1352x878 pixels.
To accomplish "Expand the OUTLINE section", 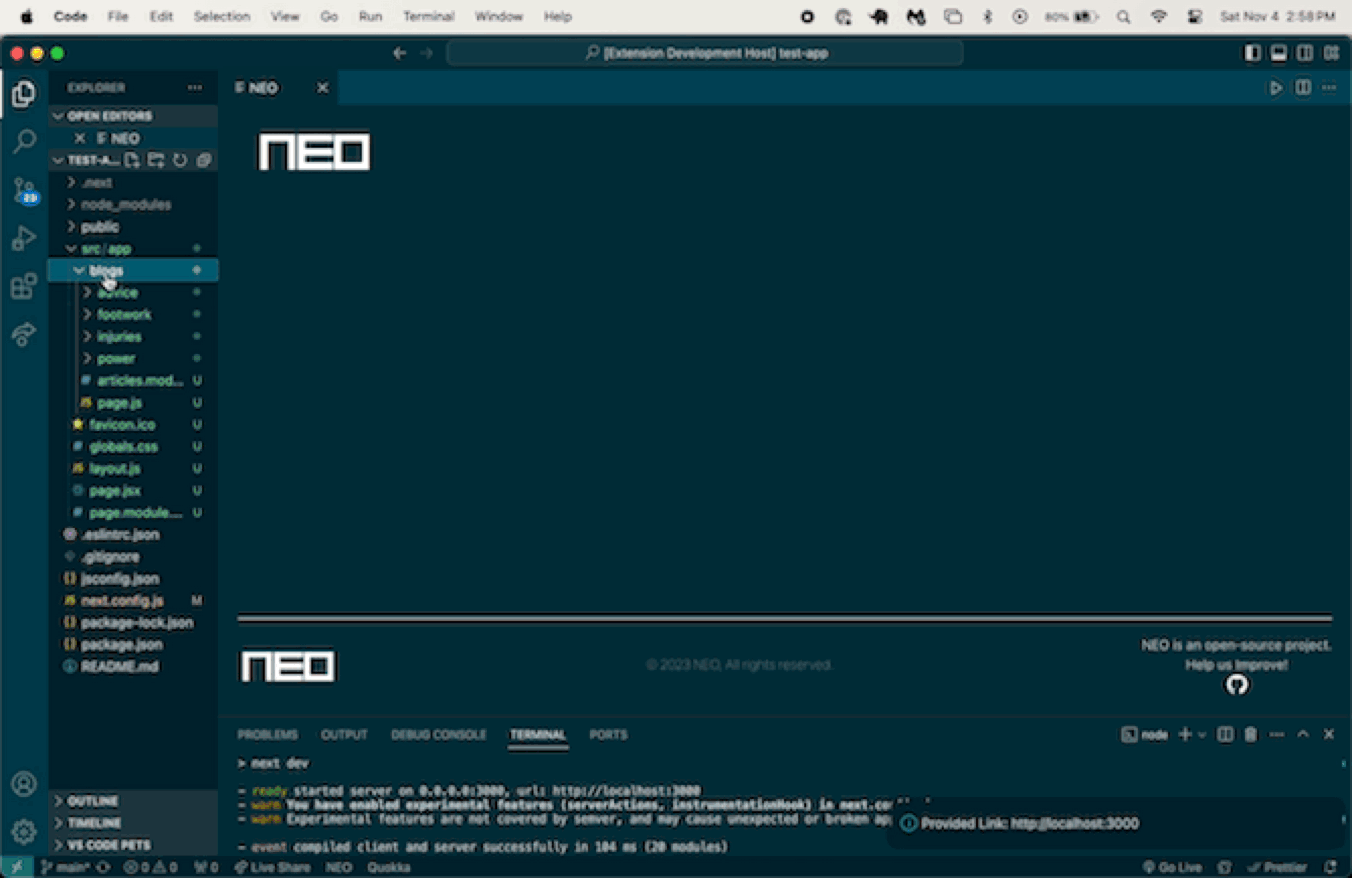I will (92, 801).
